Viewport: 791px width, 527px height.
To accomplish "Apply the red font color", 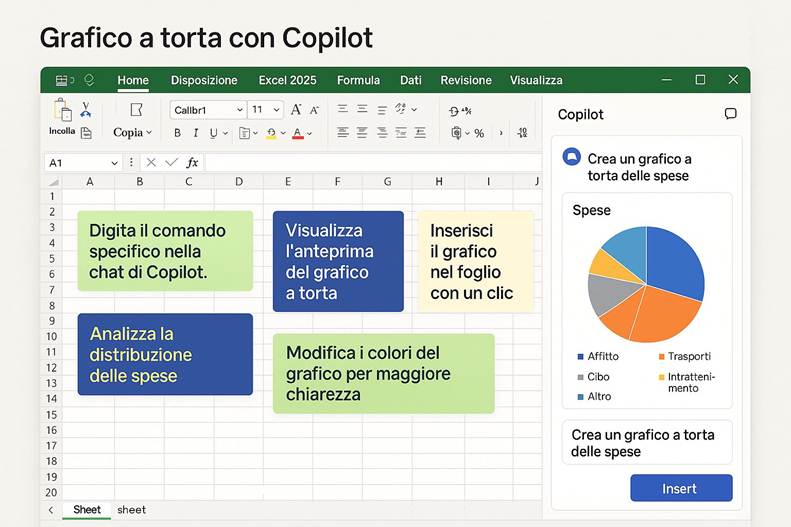I will (x=298, y=133).
